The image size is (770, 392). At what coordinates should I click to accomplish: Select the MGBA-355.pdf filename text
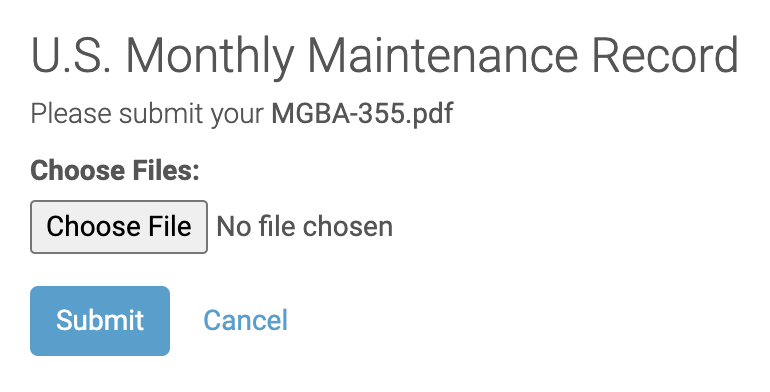[x=362, y=114]
